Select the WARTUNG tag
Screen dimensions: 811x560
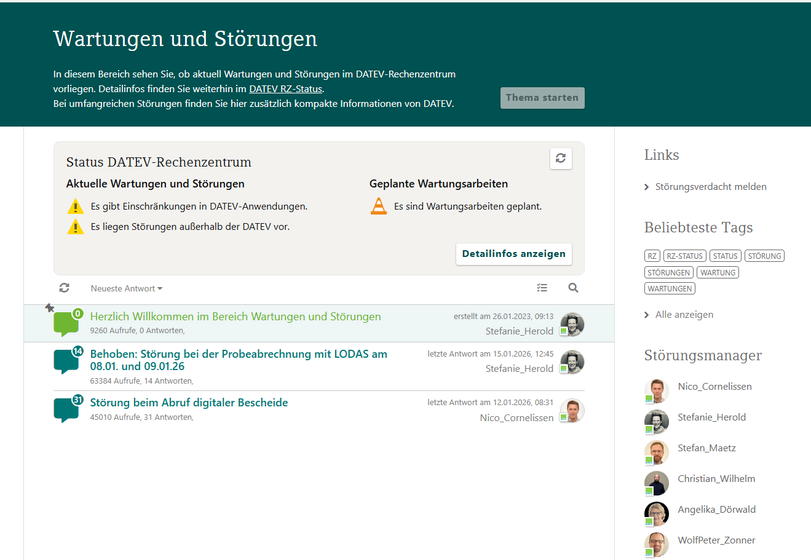718,273
